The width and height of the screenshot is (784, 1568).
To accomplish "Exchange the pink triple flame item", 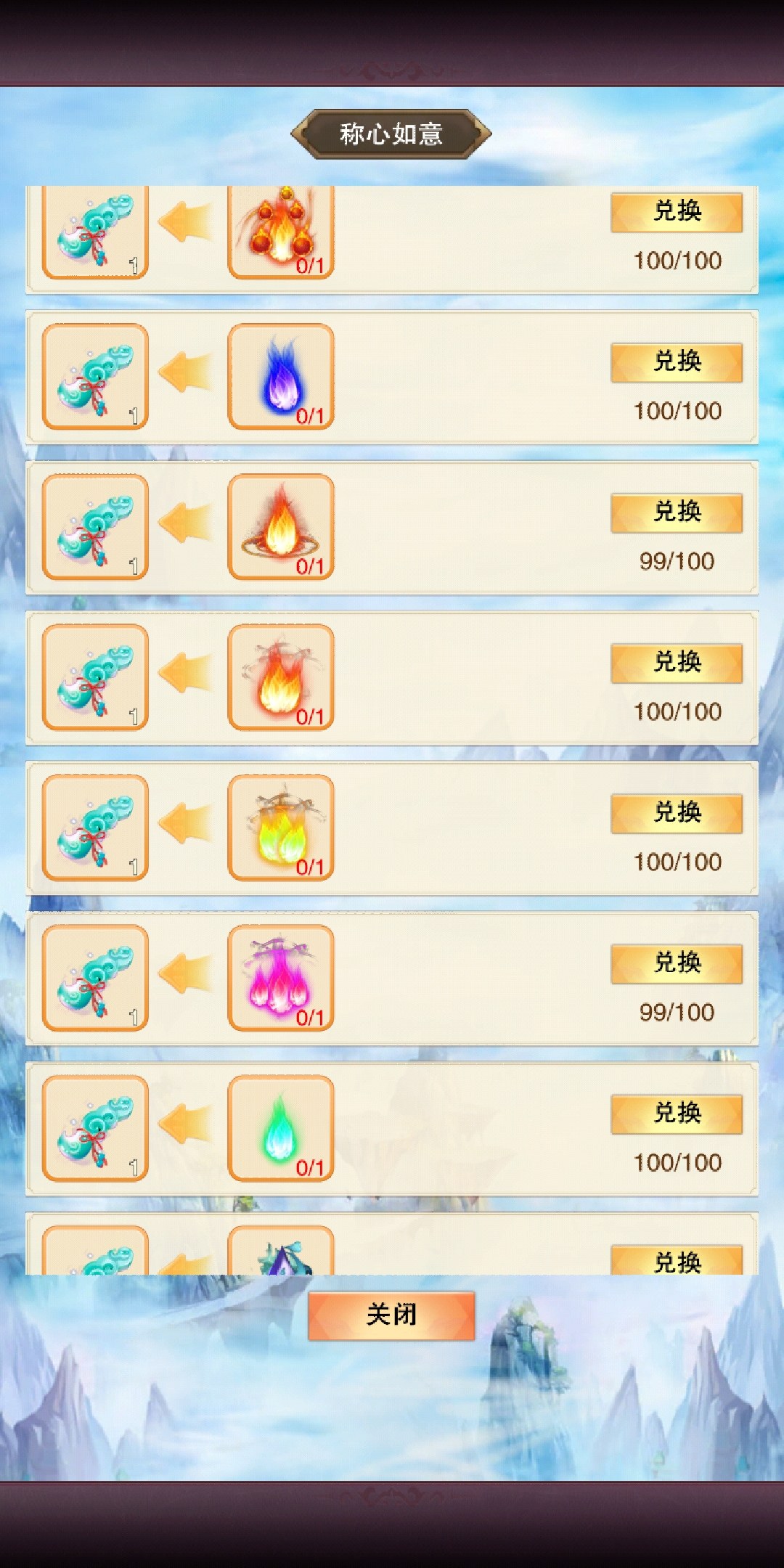I will [677, 963].
